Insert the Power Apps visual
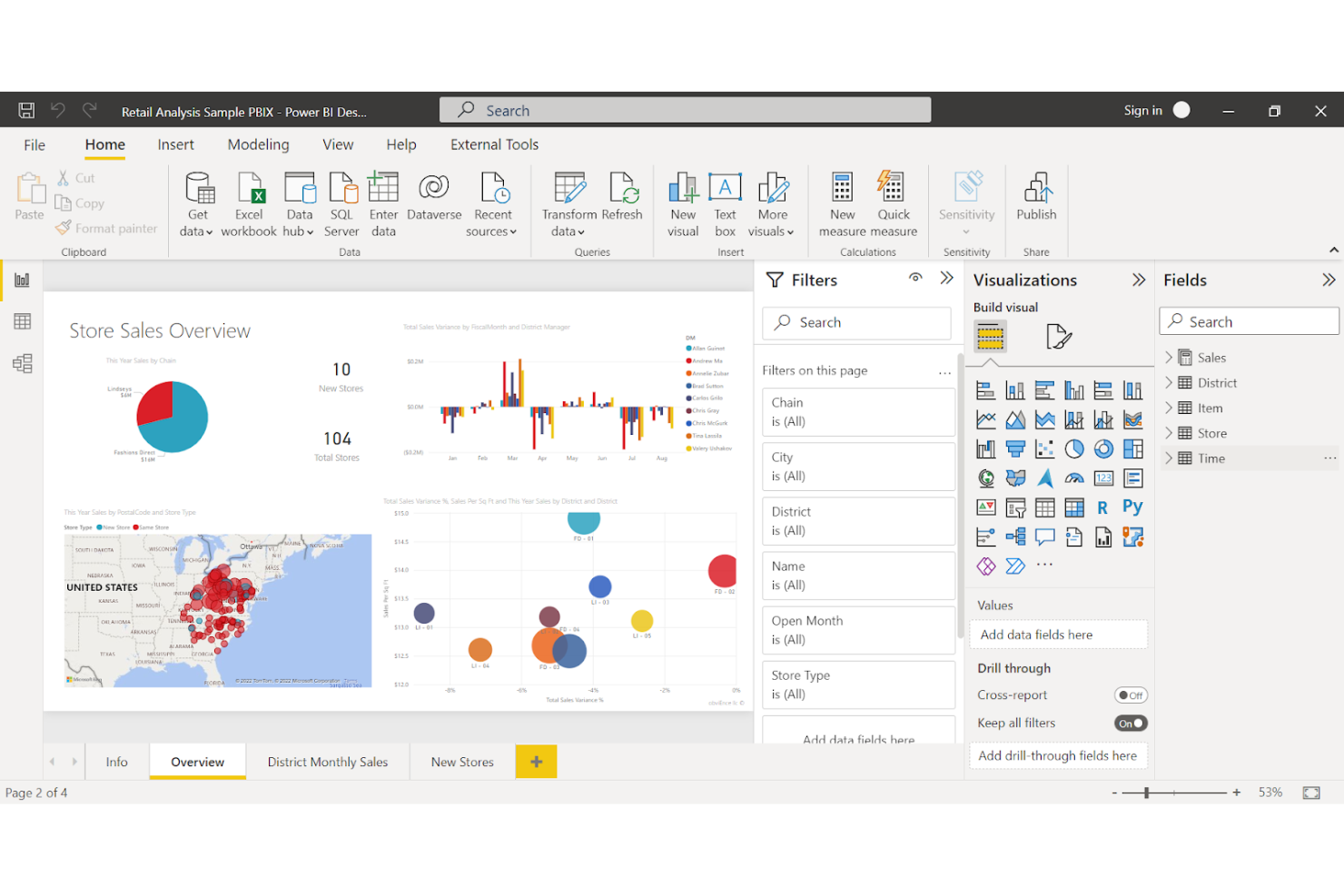 click(985, 566)
